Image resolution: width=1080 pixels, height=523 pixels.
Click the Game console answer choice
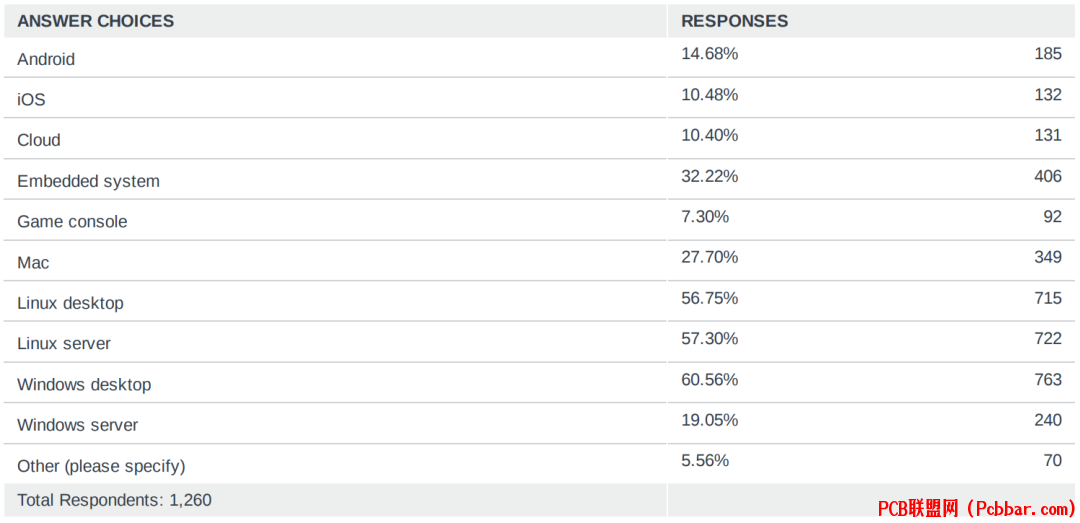[x=72, y=222]
